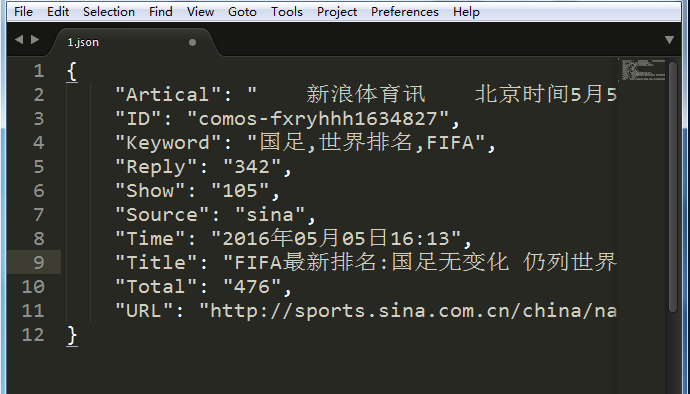Open the Tools menu
The height and width of the screenshot is (394, 690).
pyautogui.click(x=287, y=11)
